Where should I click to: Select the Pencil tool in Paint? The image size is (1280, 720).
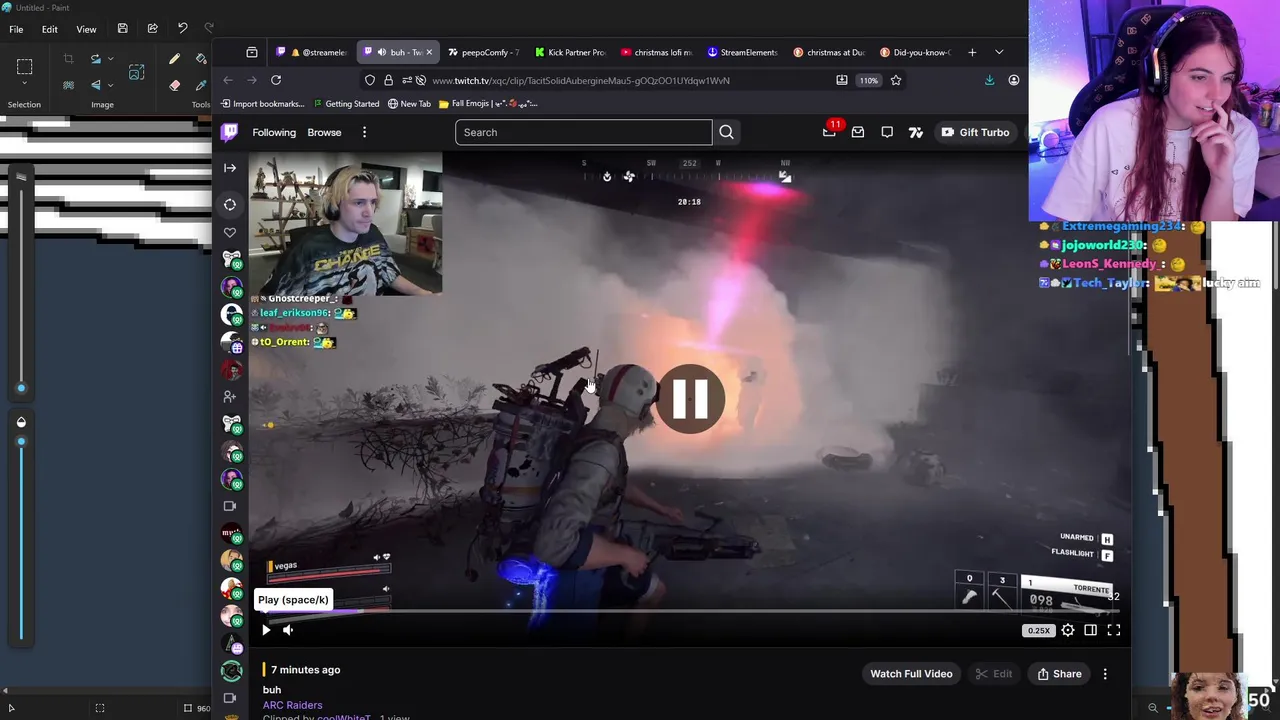click(174, 60)
